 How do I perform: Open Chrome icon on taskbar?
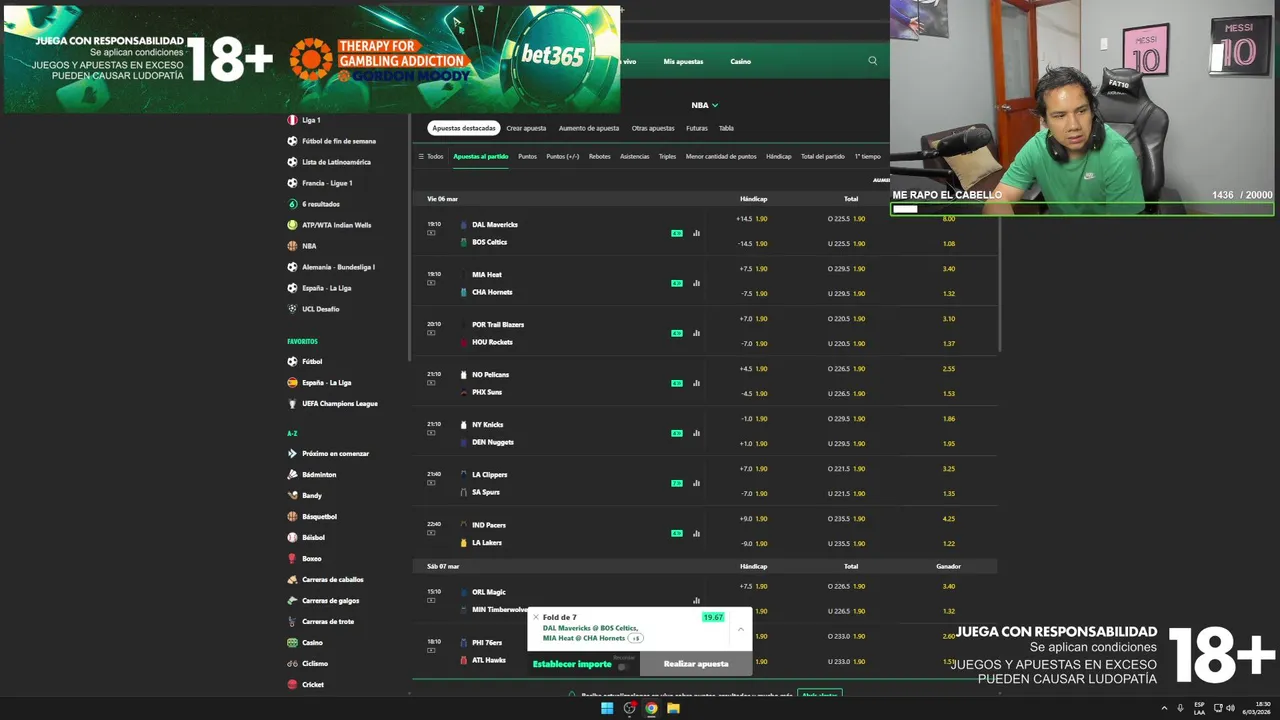click(651, 708)
